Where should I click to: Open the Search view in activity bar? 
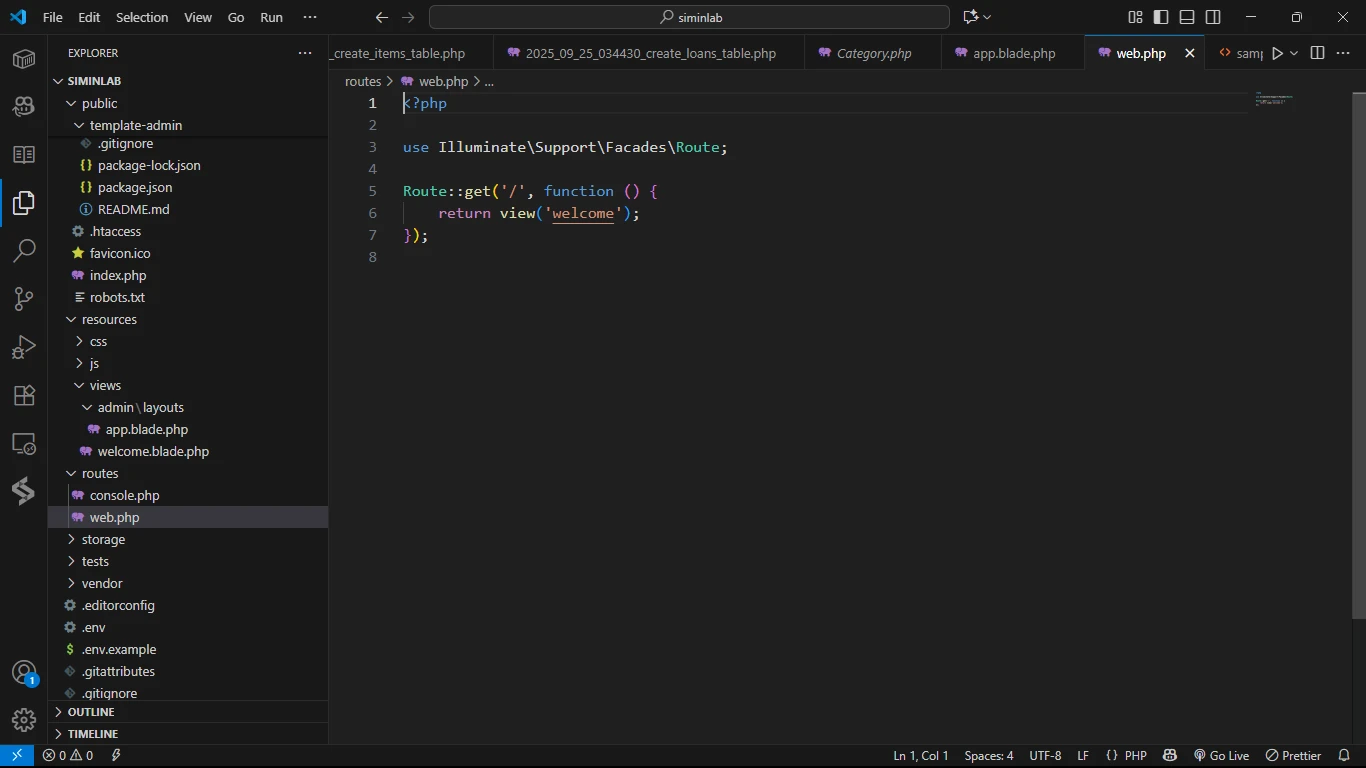(24, 251)
